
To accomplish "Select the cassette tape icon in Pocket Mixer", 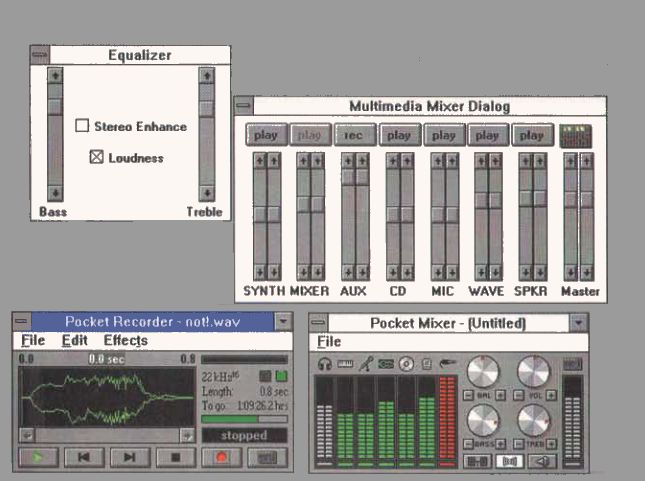I will [x=386, y=364].
